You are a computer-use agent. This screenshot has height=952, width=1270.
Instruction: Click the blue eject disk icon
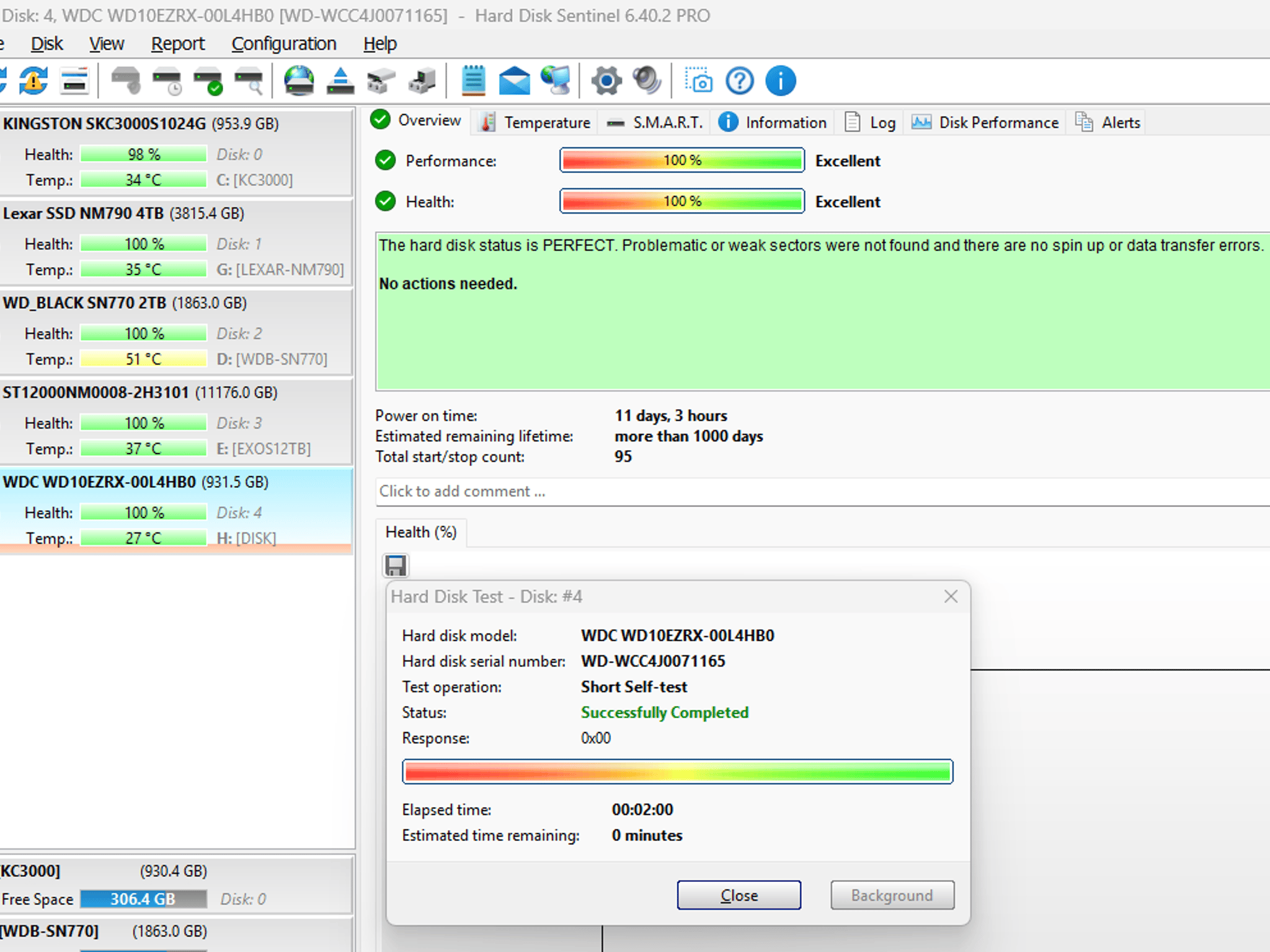click(x=340, y=81)
